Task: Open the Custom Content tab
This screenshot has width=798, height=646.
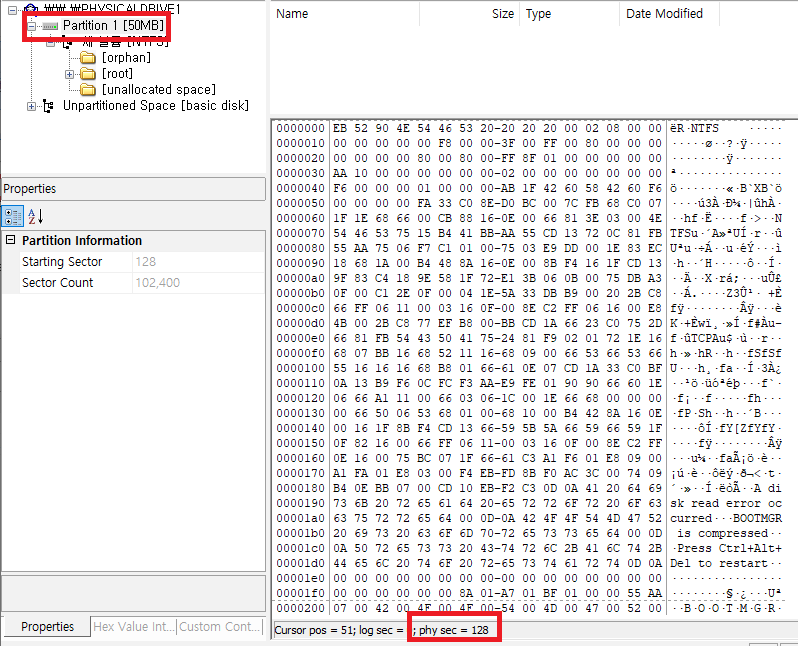Action: [220, 627]
